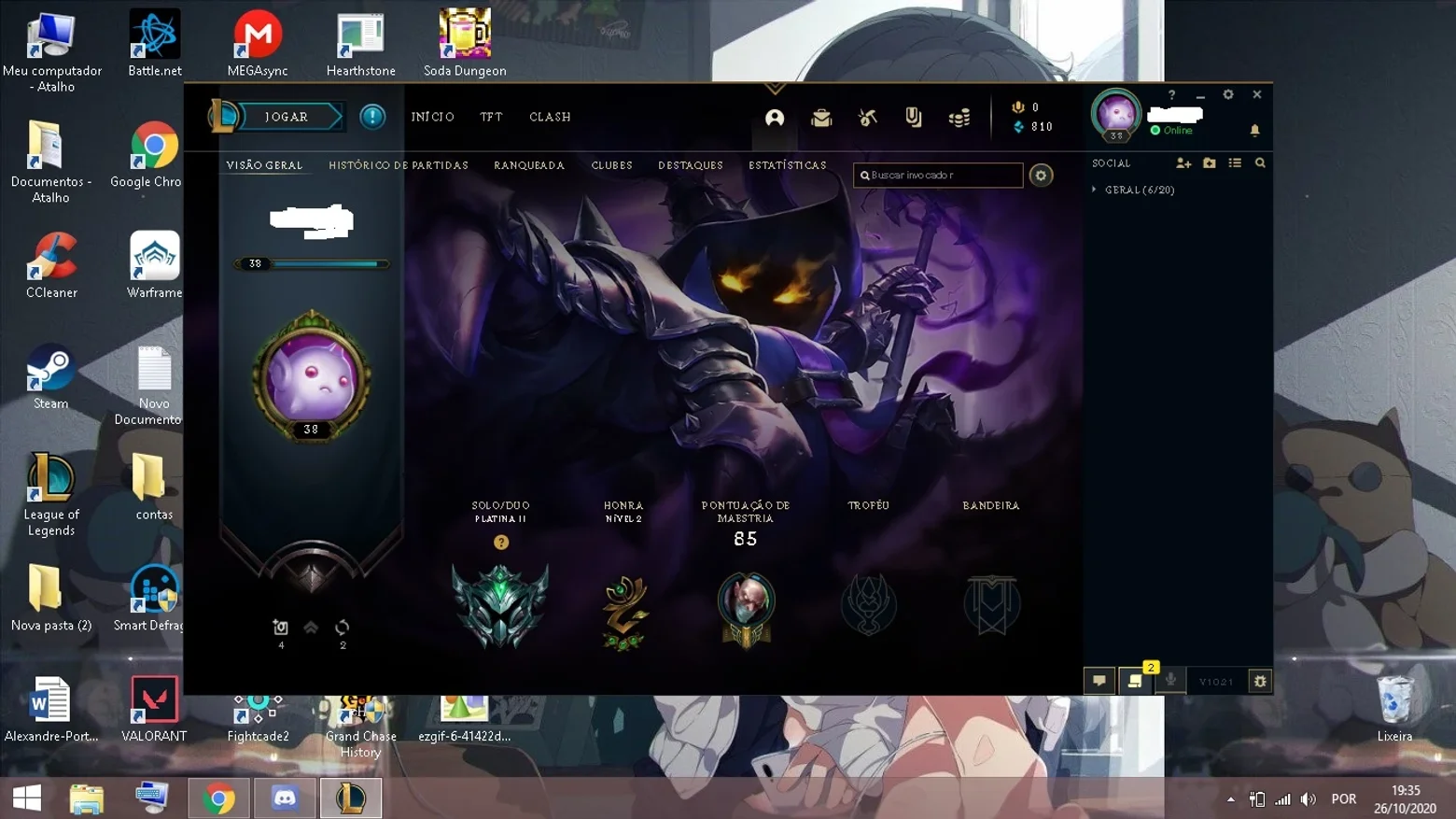The width and height of the screenshot is (1456, 819).
Task: Open TFT from the navigation bar
Action: click(492, 117)
